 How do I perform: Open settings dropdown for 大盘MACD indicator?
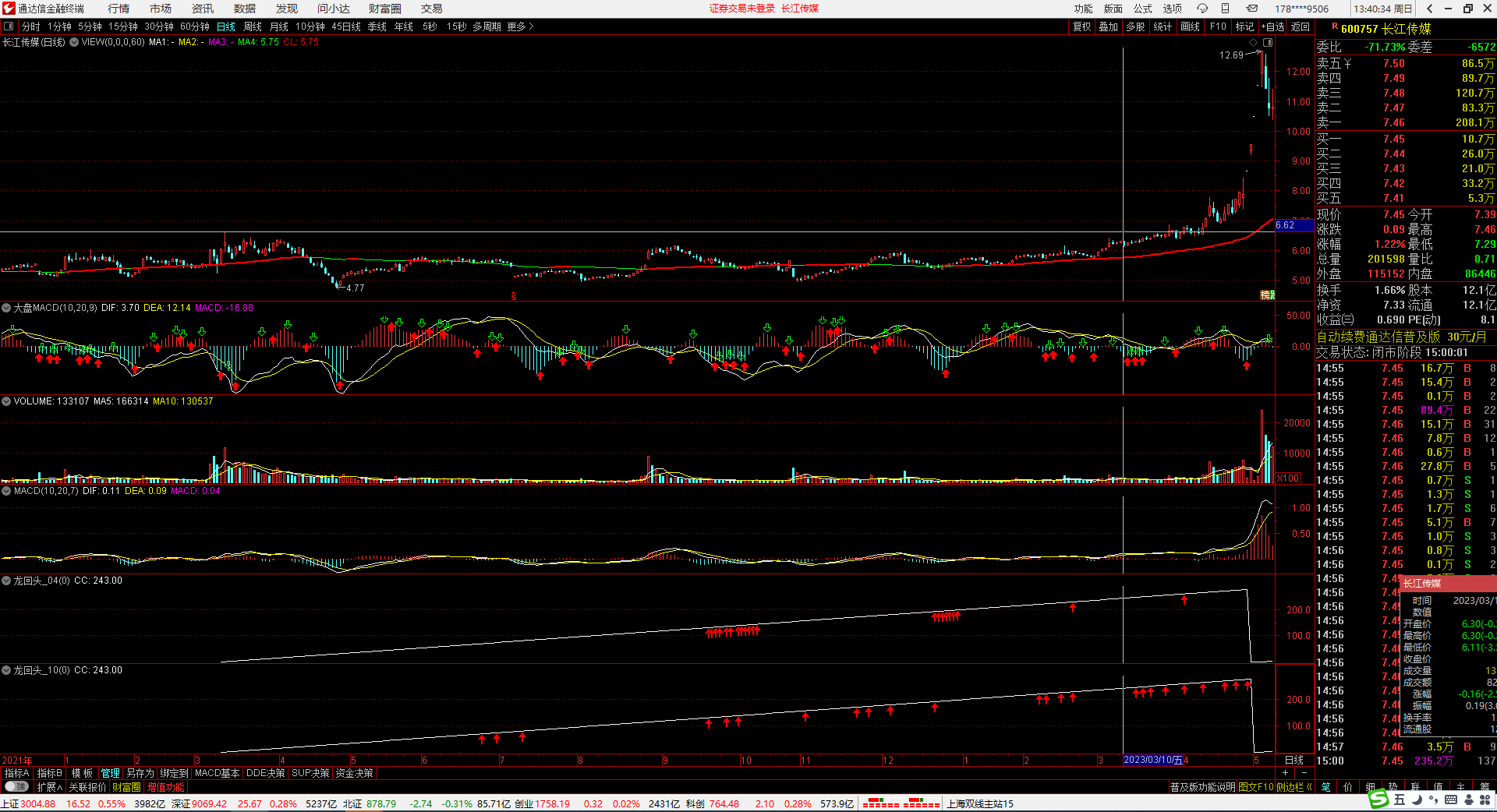pyautogui.click(x=6, y=308)
